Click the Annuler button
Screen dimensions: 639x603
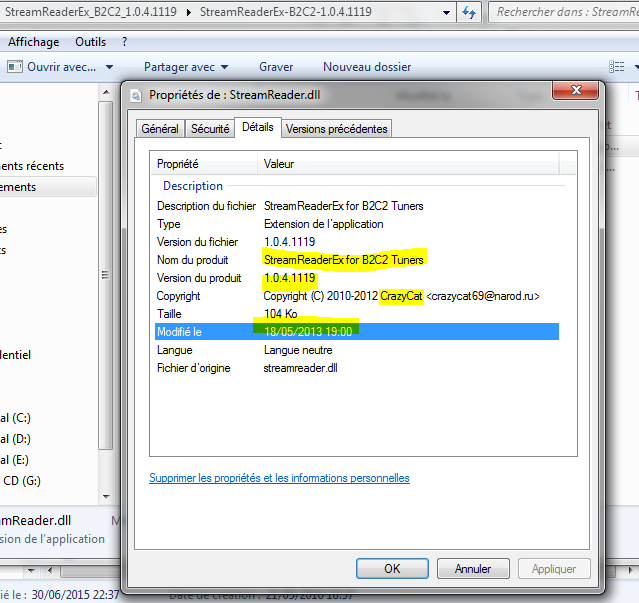pos(472,568)
